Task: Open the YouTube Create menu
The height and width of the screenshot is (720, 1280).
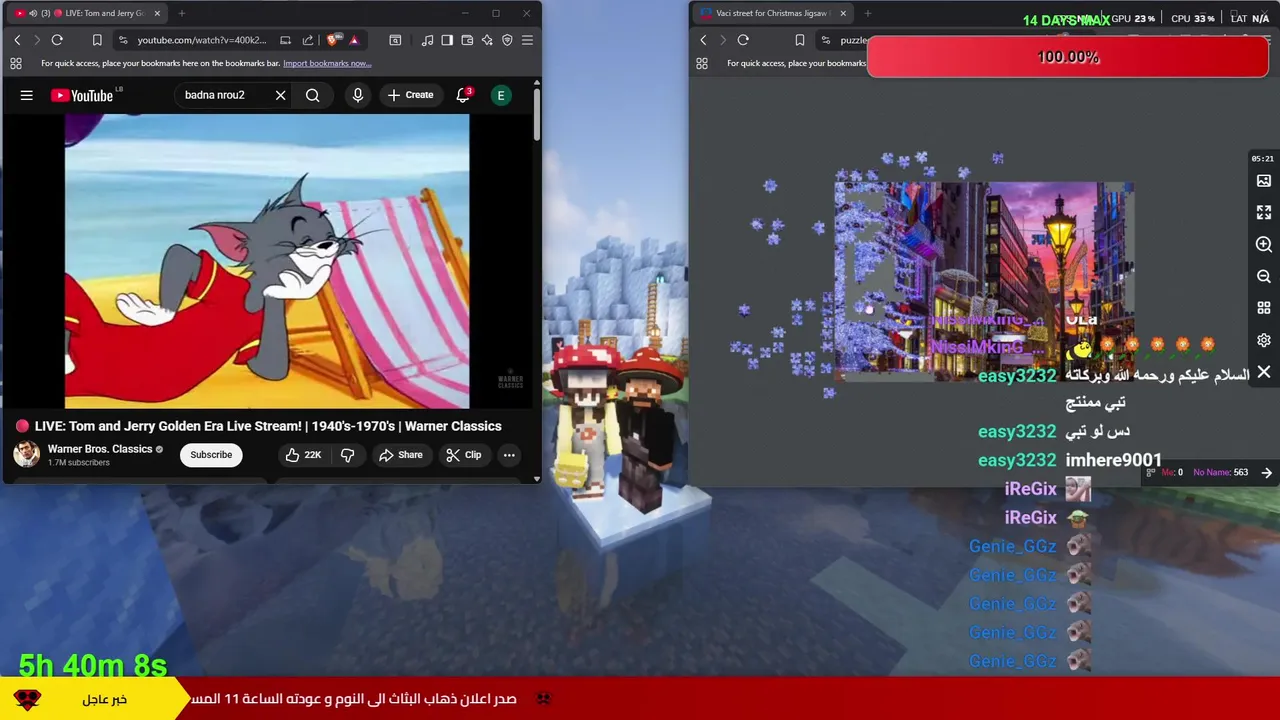Action: [410, 95]
